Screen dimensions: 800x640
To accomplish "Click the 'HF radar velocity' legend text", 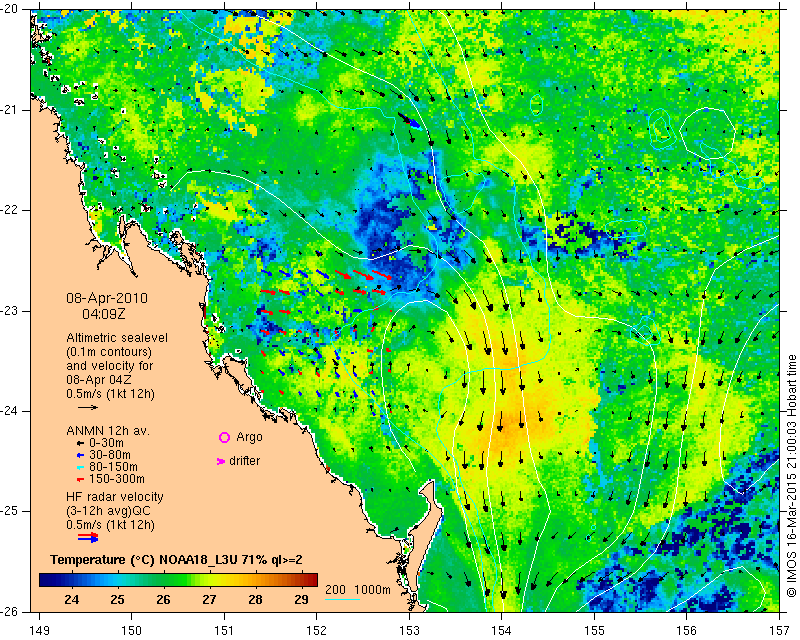I will tap(115, 497).
